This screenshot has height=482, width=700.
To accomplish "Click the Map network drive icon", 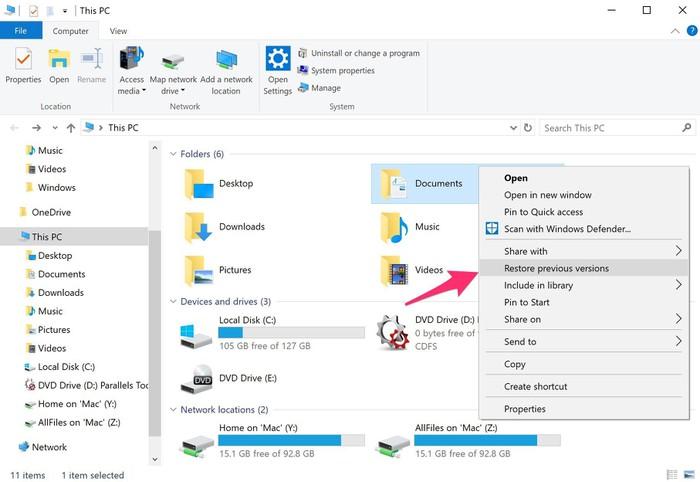I will coord(173,74).
